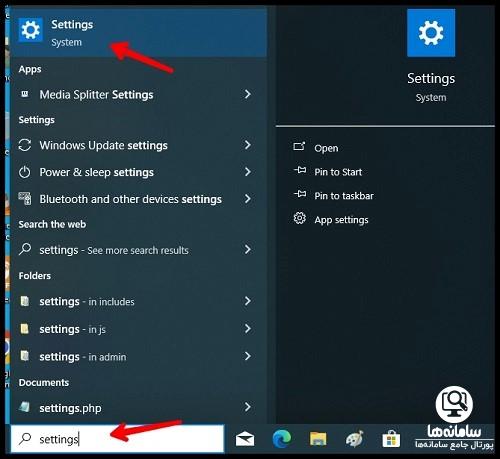Open Microsoft Store from taskbar
The height and width of the screenshot is (459, 500).
coord(391,439)
